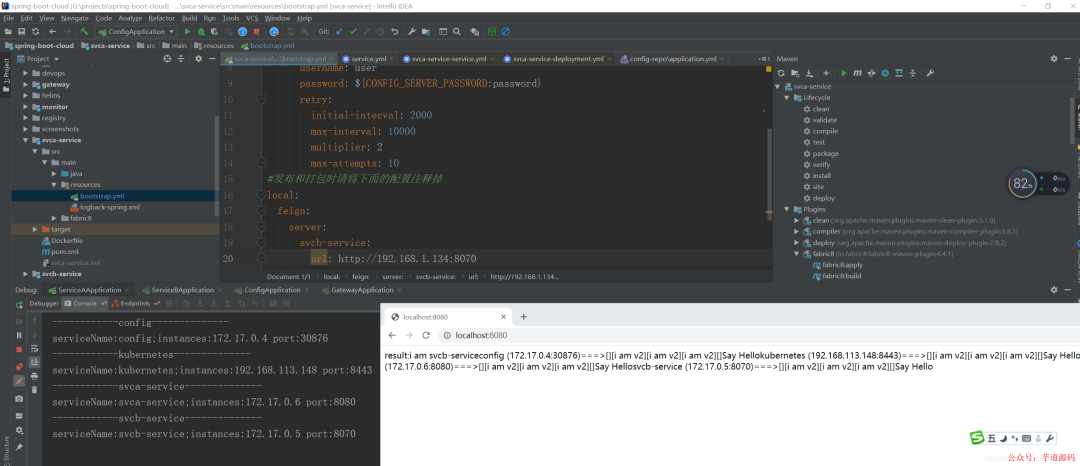Print console output with printer icon
Screen dimensions: 1080x466
click(x=34, y=376)
